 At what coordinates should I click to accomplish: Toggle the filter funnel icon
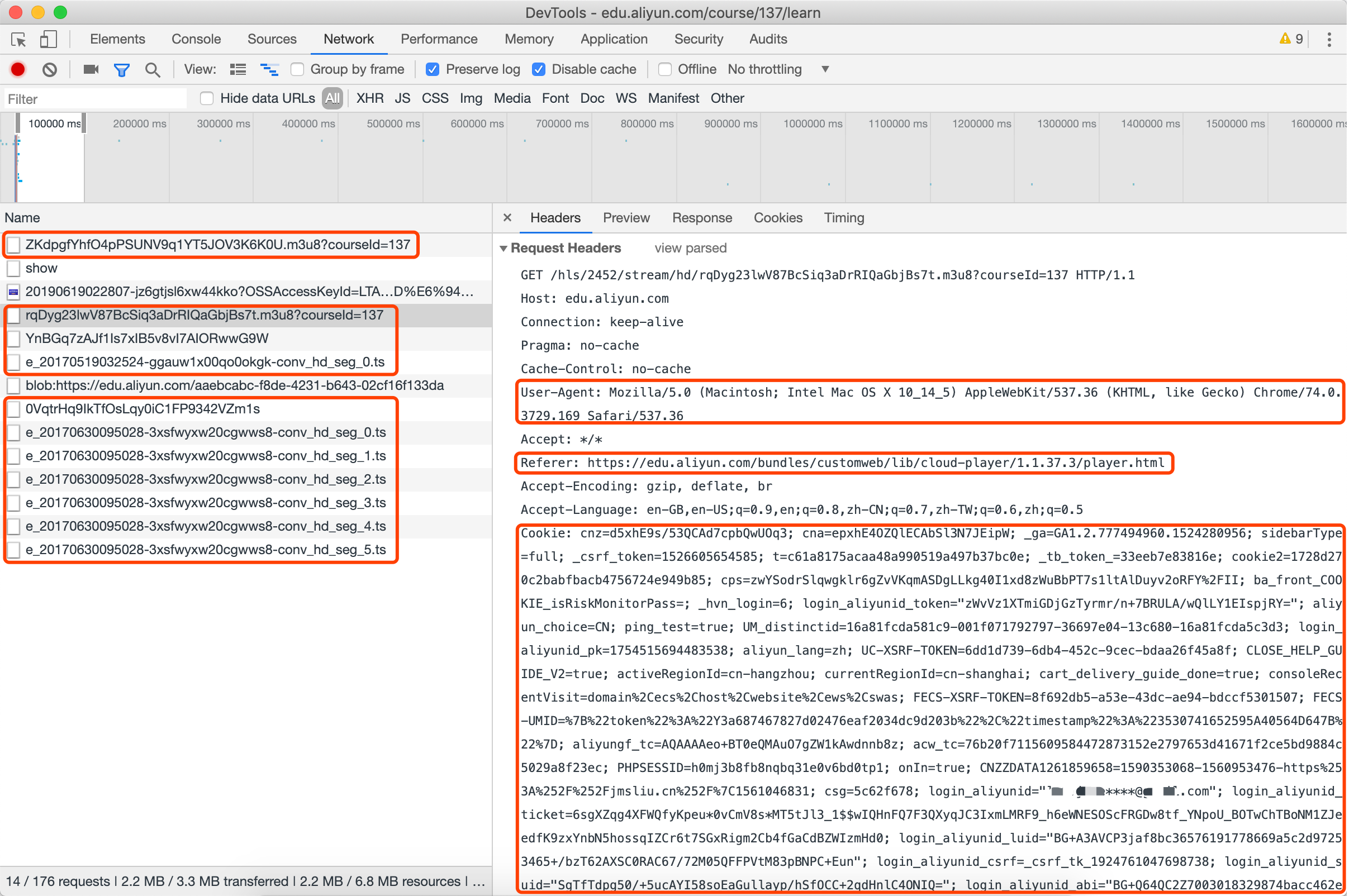[121, 69]
